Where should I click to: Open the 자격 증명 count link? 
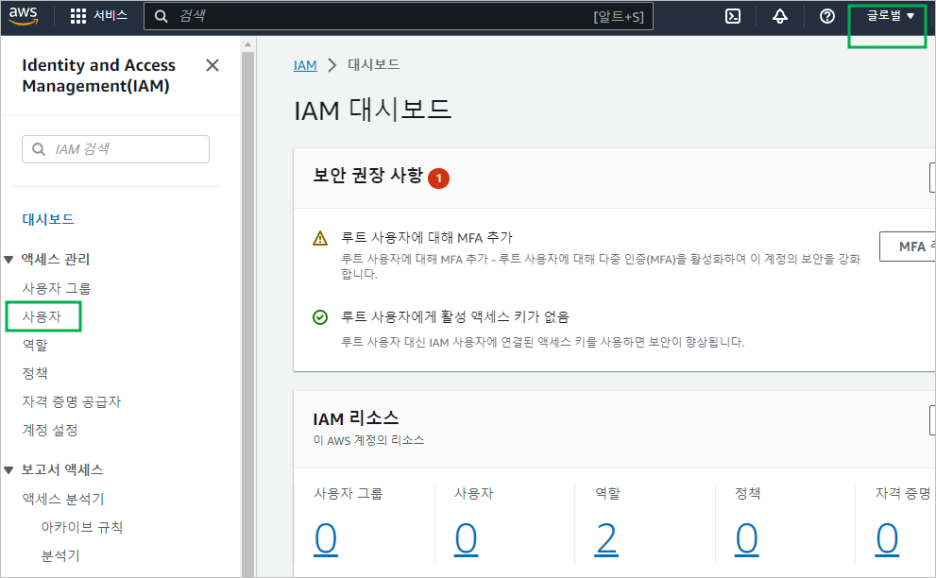(x=887, y=539)
